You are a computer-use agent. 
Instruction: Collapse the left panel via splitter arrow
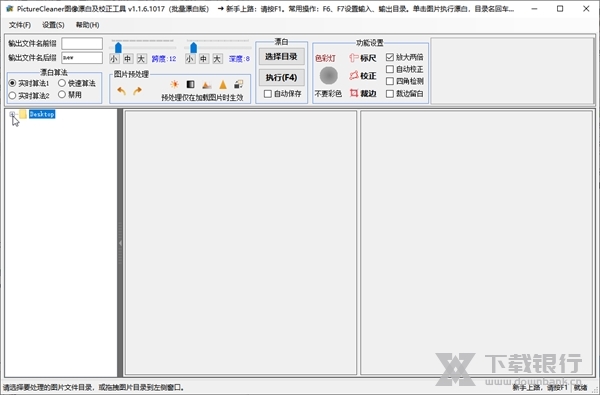click(120, 243)
